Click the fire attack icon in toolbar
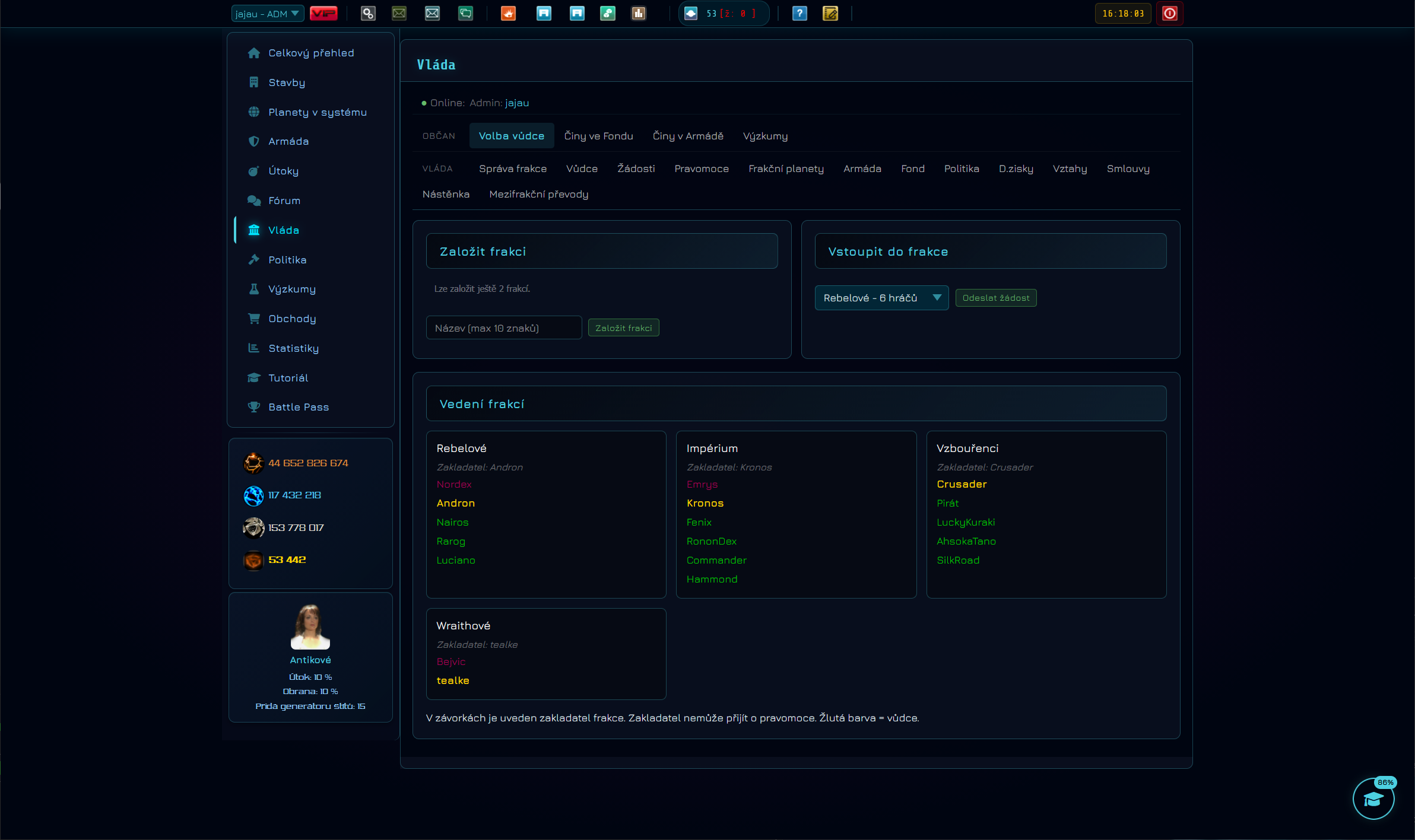 pyautogui.click(x=509, y=13)
